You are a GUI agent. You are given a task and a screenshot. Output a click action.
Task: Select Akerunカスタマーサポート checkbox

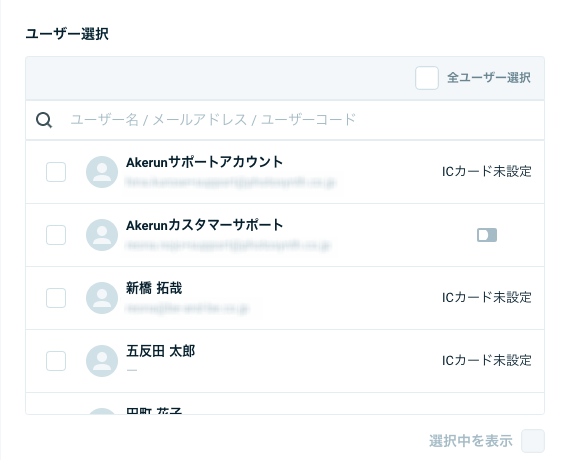56,235
